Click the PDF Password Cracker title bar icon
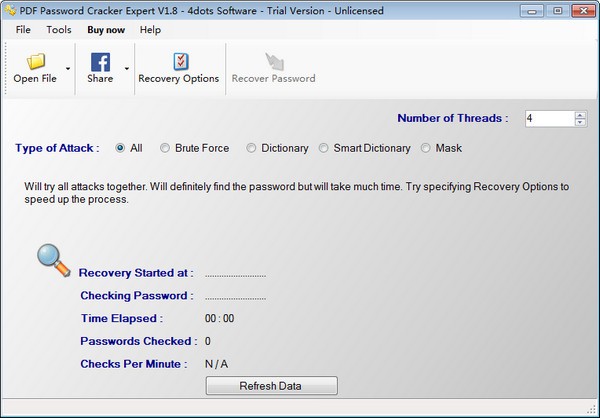600x418 pixels. (10, 10)
